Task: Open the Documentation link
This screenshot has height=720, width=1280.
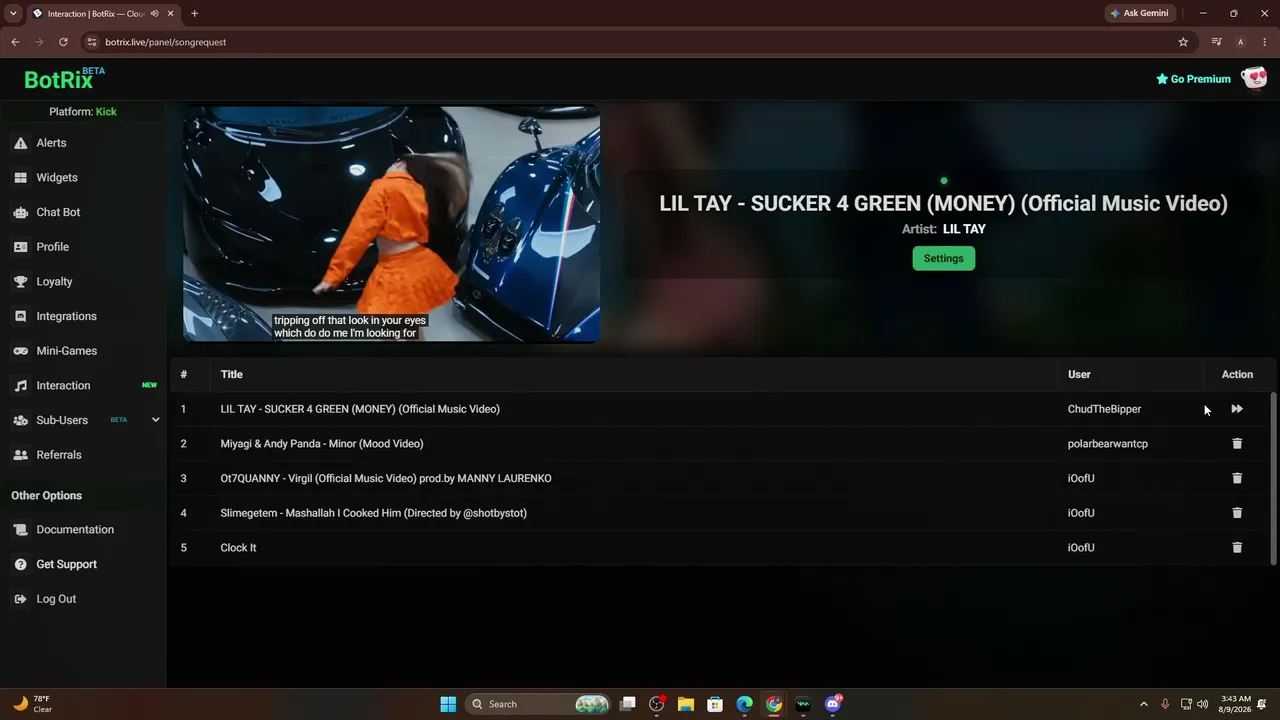Action: (75, 530)
